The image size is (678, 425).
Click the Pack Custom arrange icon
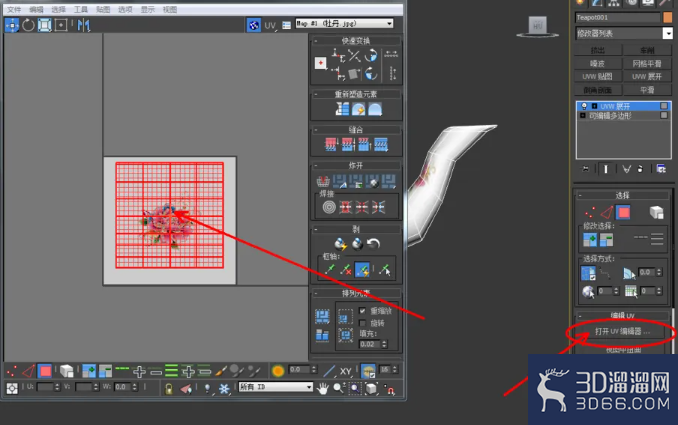322,316
